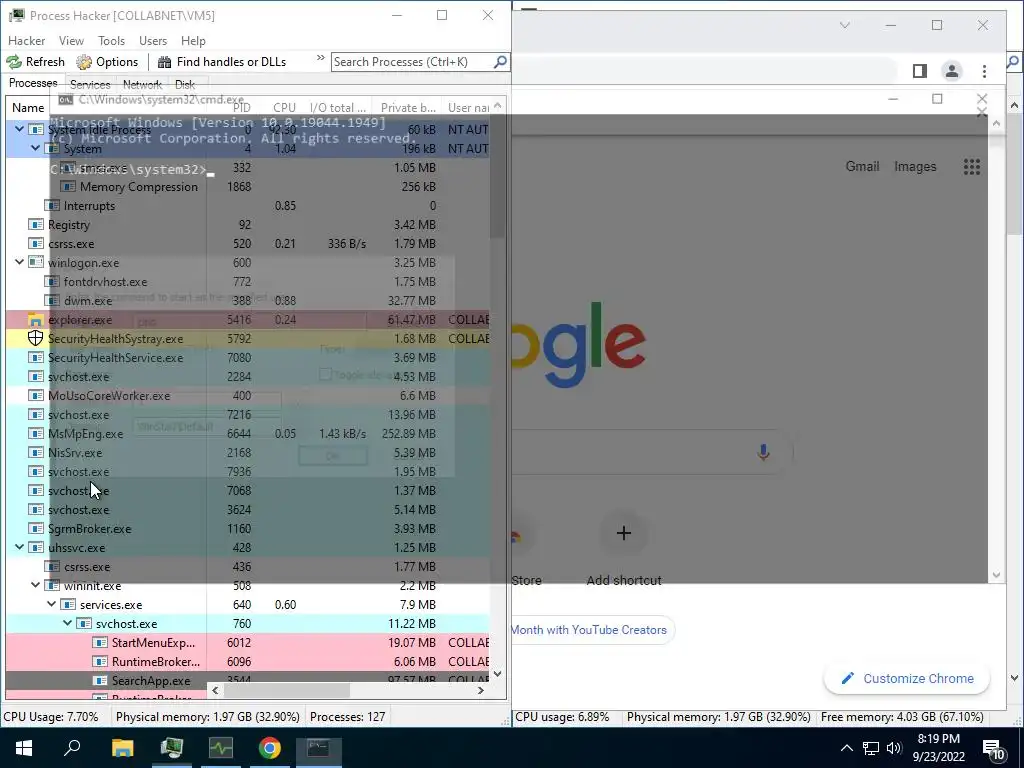
Task: Click Find handles or DLLs
Action: tap(222, 62)
